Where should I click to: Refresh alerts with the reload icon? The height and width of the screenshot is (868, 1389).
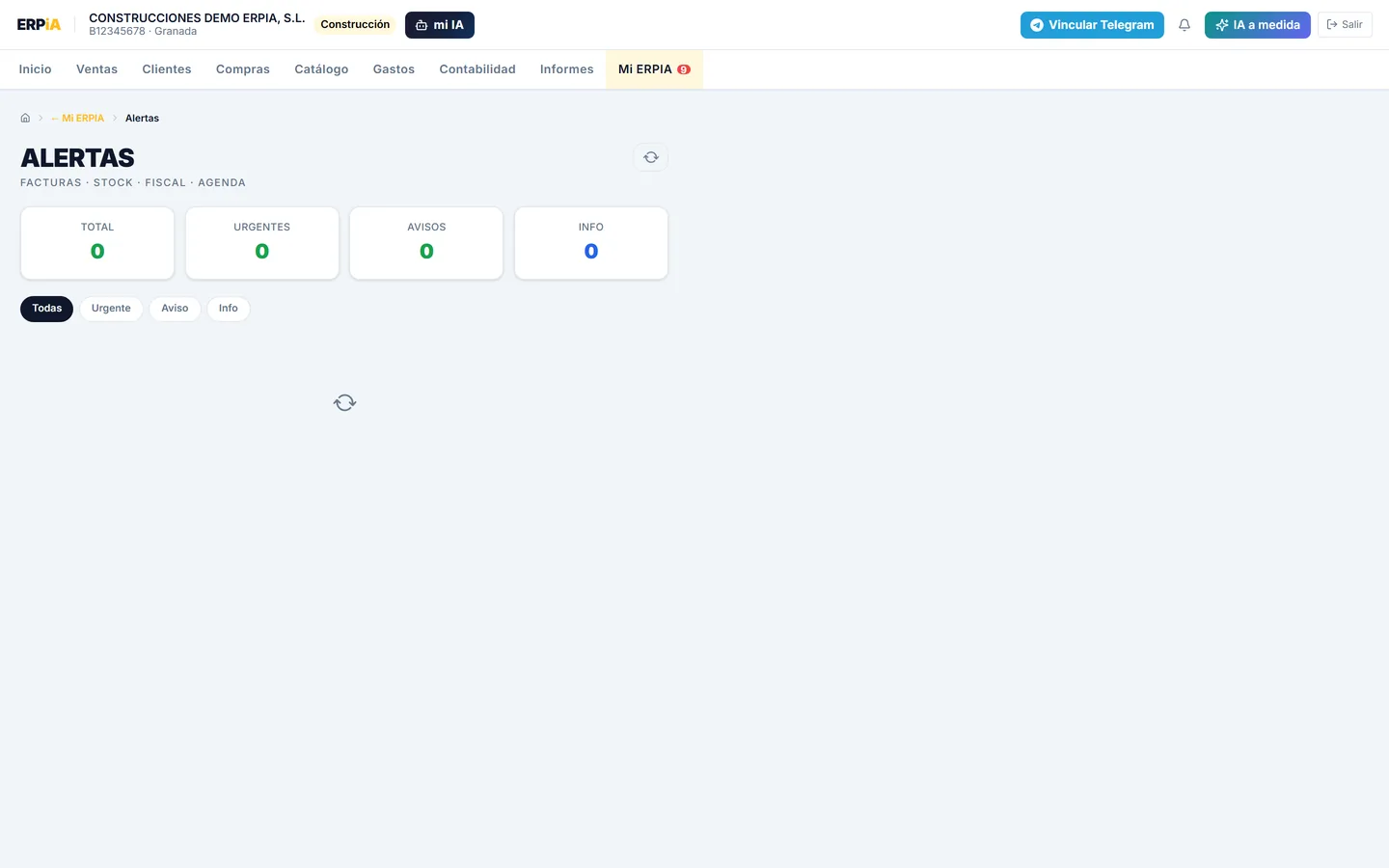pos(651,157)
